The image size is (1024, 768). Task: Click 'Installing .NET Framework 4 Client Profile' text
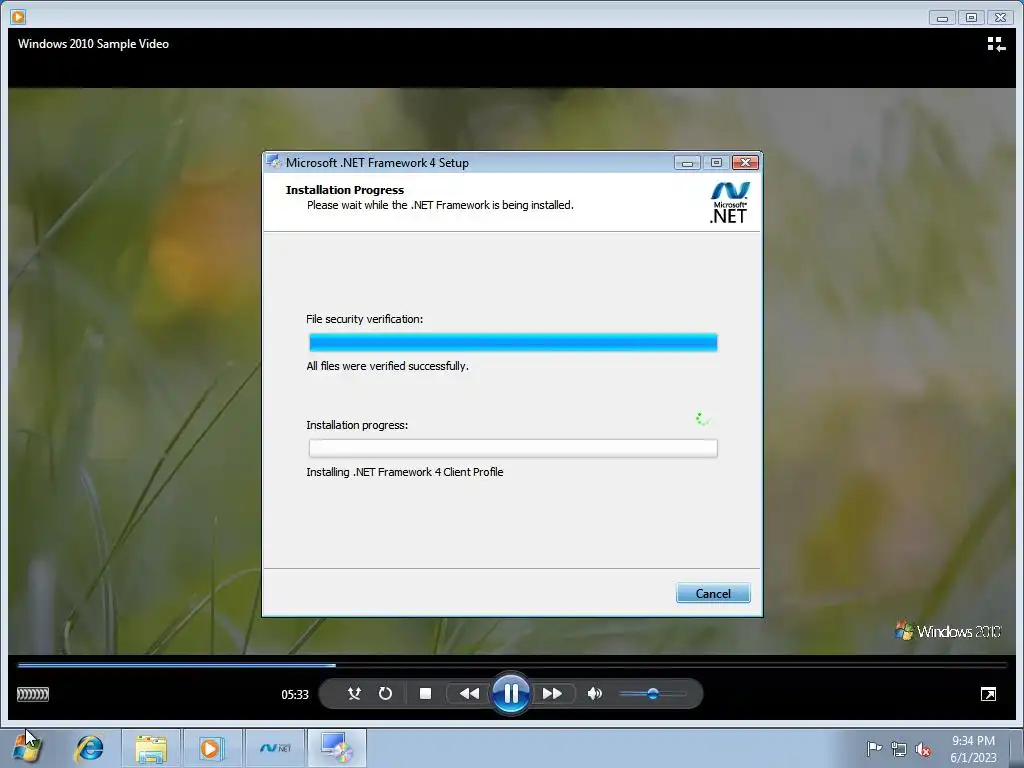pos(405,472)
